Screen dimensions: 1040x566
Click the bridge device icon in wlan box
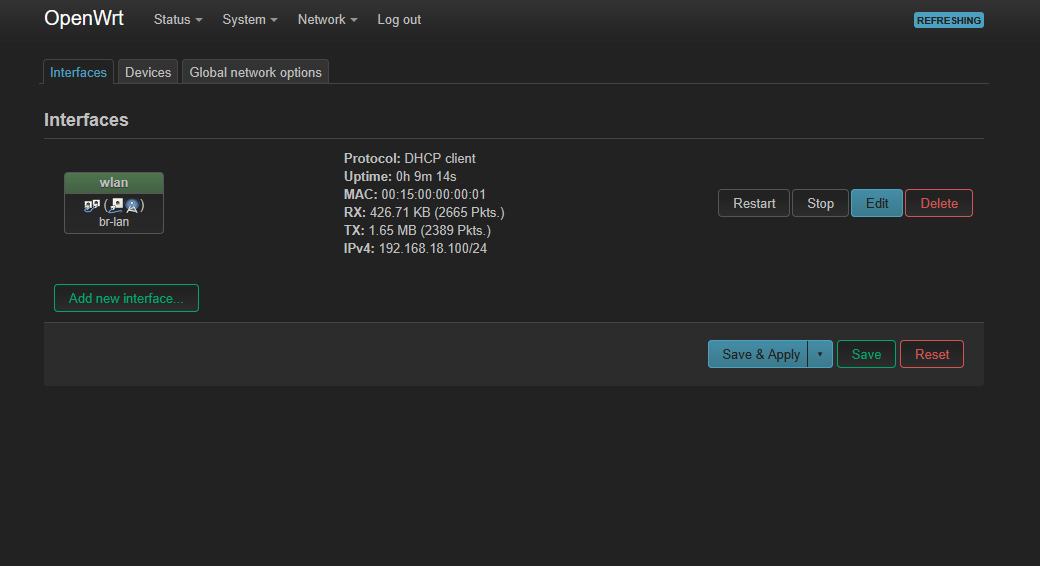[x=92, y=206]
